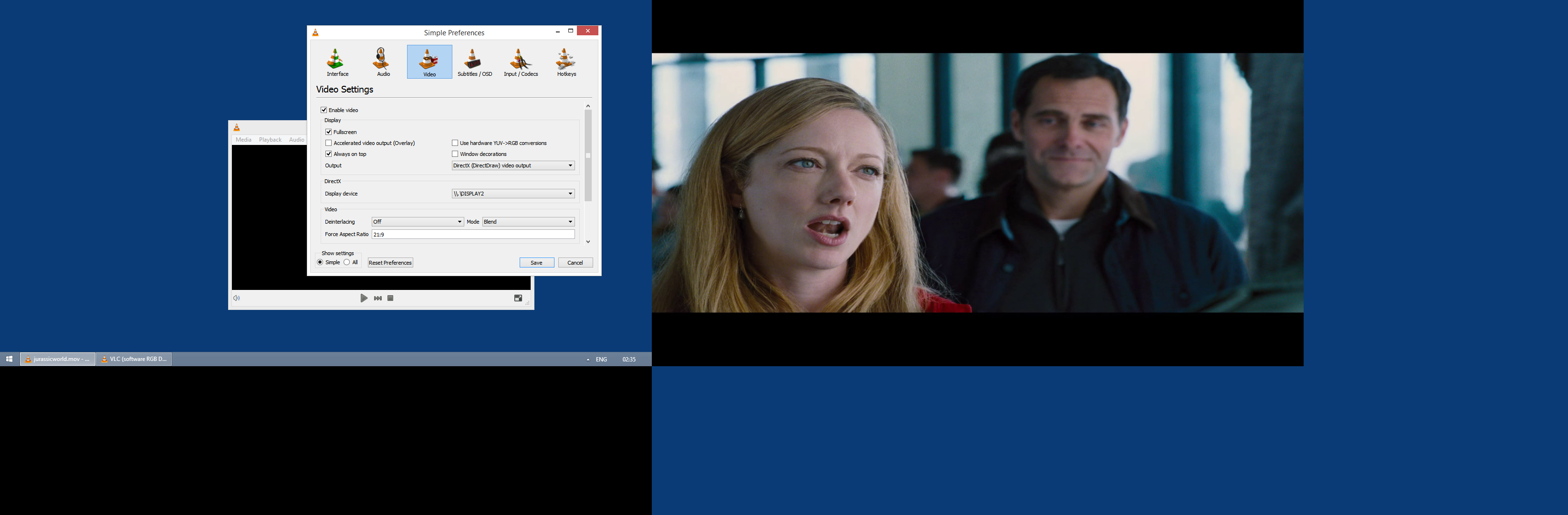Image resolution: width=1568 pixels, height=515 pixels.
Task: Enable the Window decorations checkbox
Action: (455, 154)
